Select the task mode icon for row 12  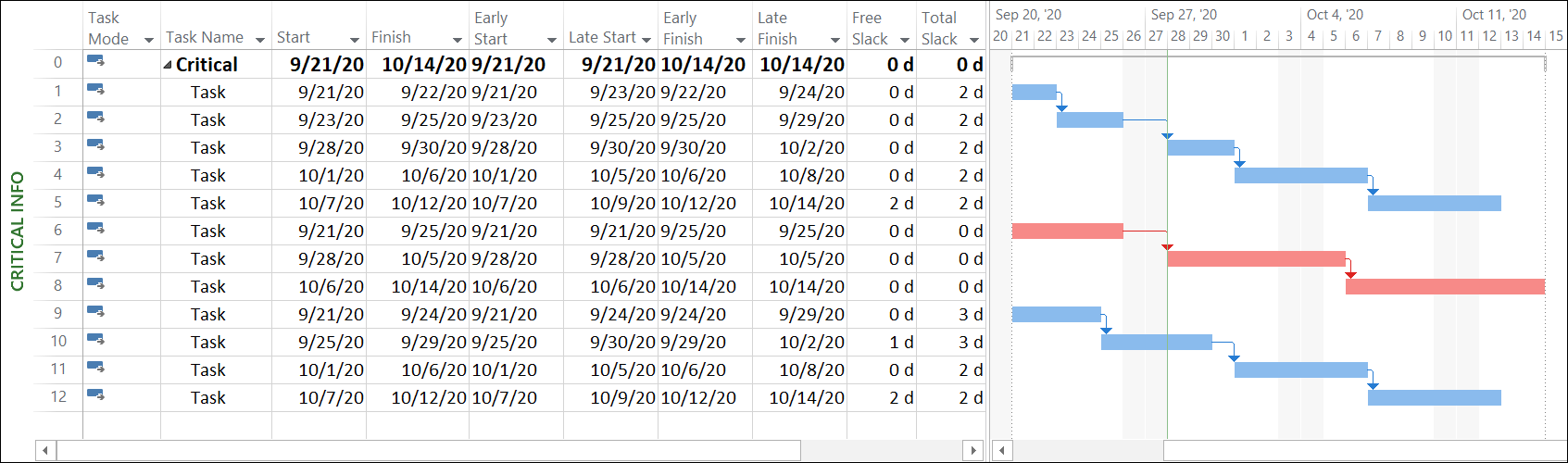point(95,395)
